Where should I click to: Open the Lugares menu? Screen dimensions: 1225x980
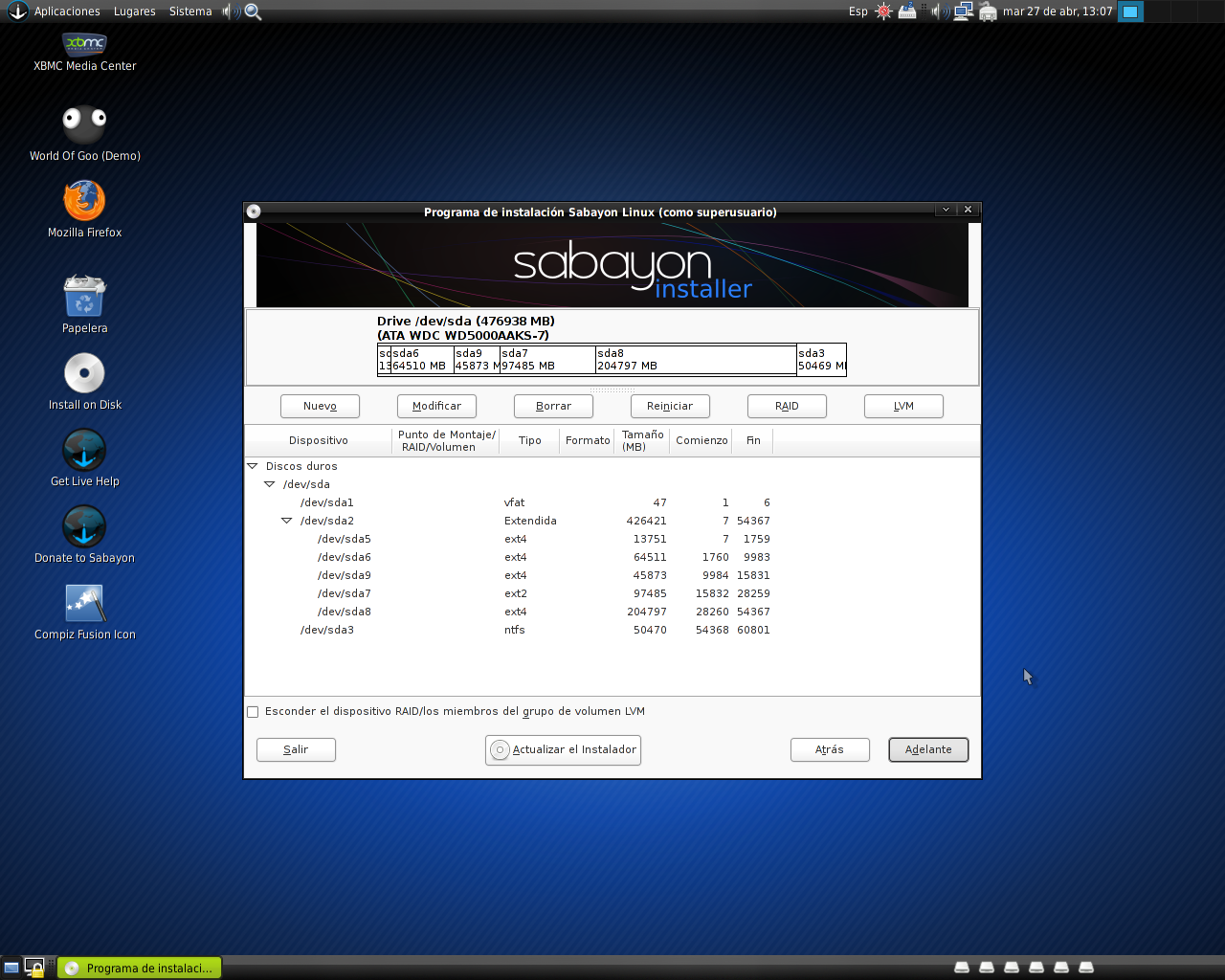[x=134, y=11]
